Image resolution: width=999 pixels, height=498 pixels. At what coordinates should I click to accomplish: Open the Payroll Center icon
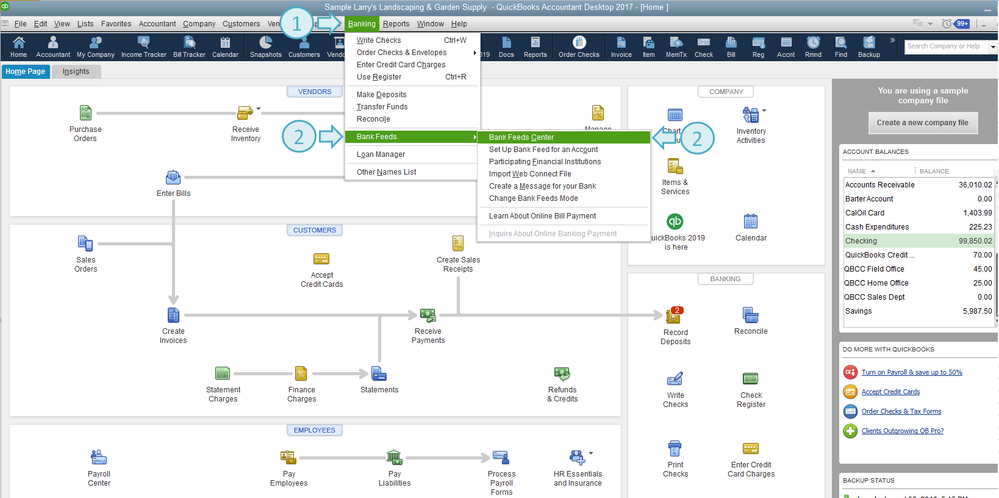point(99,457)
